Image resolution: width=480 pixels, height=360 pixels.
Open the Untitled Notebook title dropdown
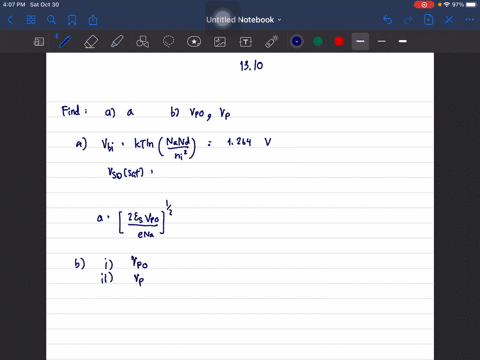tap(243, 20)
